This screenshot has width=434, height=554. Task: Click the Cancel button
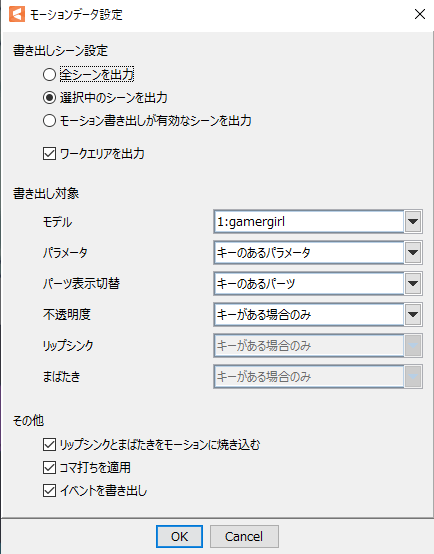coord(244,536)
